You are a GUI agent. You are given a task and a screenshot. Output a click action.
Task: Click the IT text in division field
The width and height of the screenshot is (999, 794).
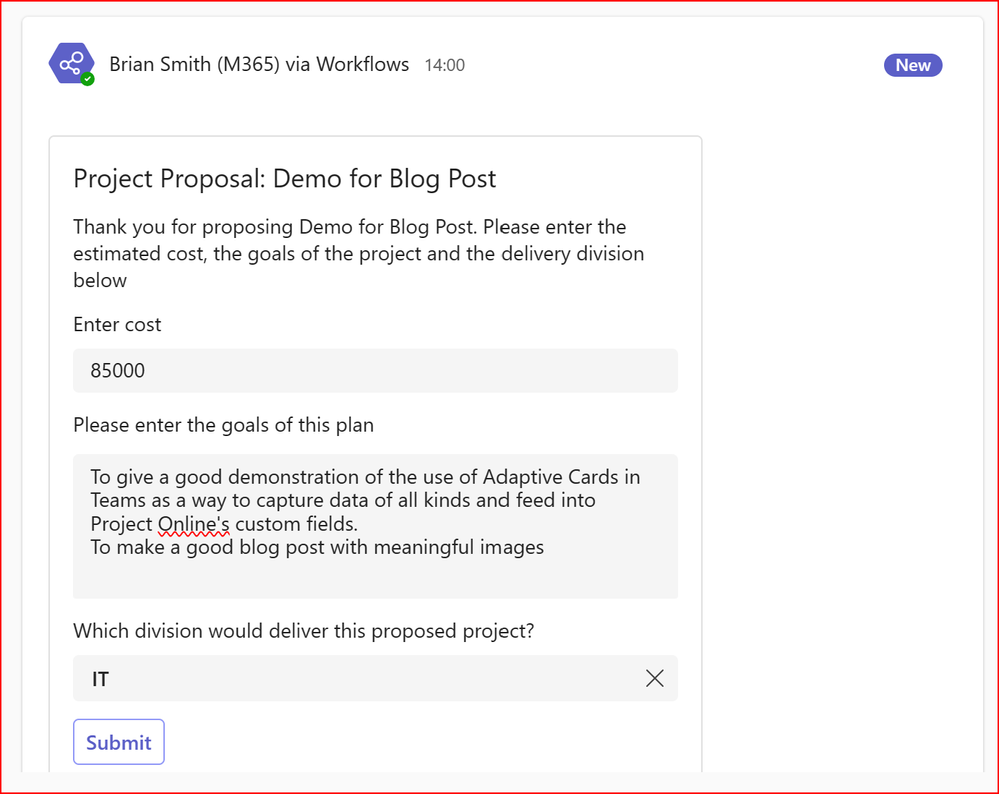pyautogui.click(x=100, y=679)
